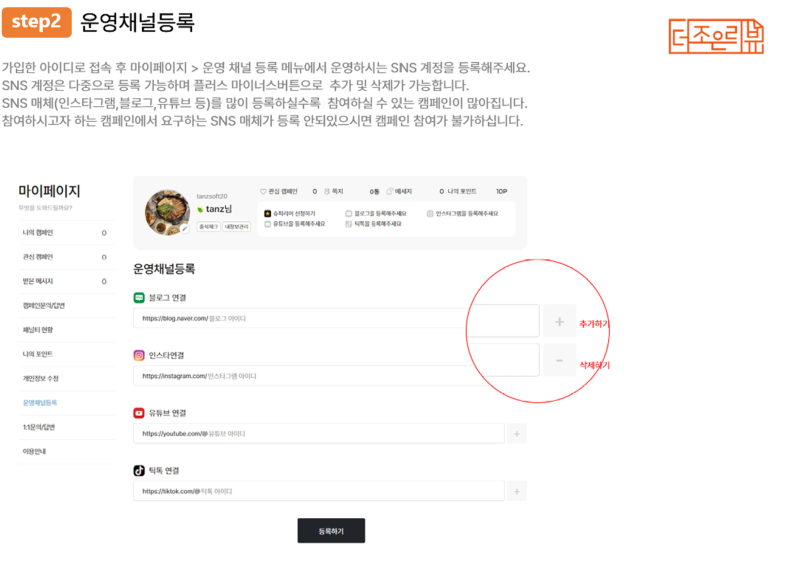
Task: Click the TikTok icon beside 틱톡 연결
Action: tap(139, 470)
